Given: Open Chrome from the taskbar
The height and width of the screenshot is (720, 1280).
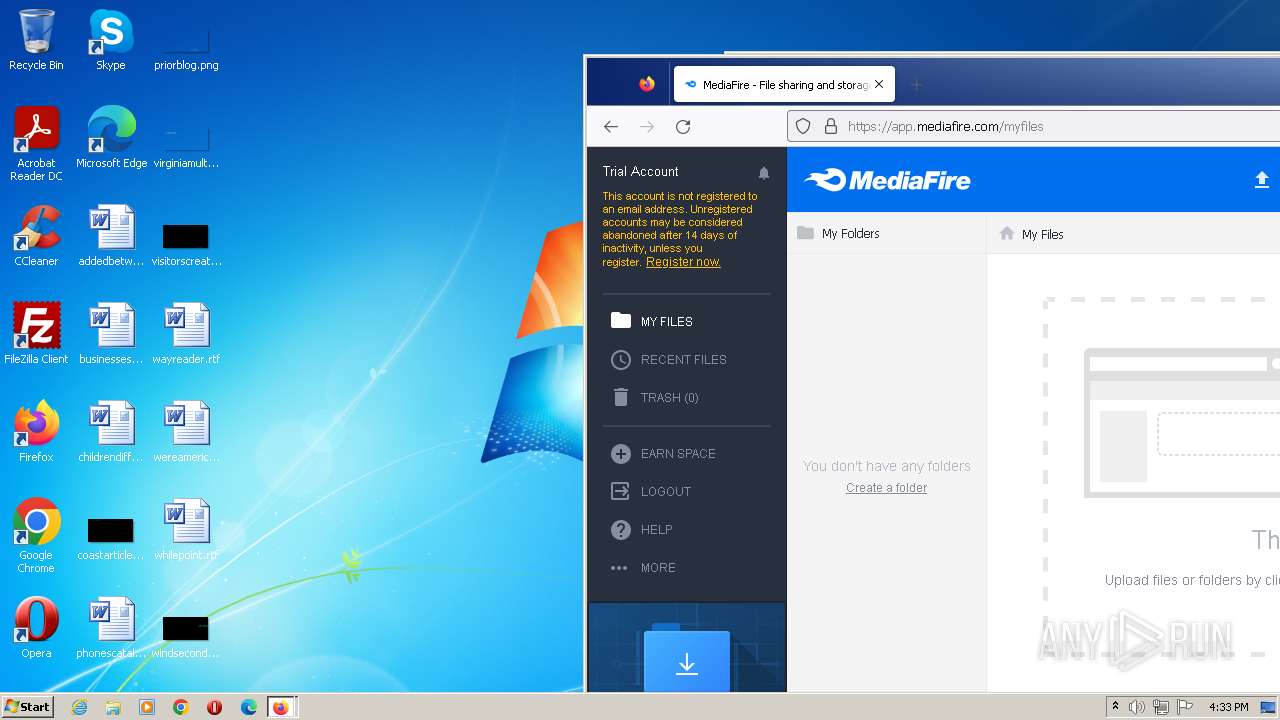Looking at the screenshot, I should (181, 707).
